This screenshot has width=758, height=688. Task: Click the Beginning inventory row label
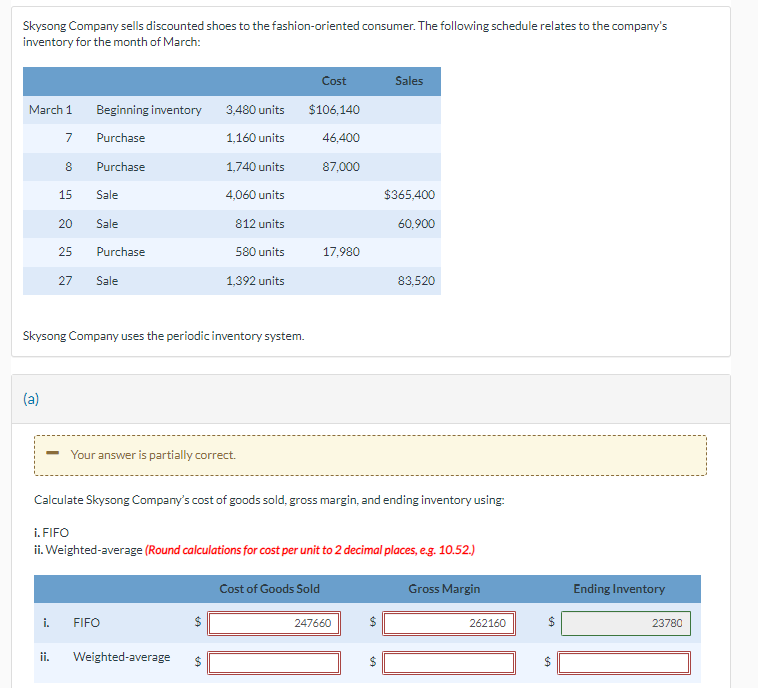pyautogui.click(x=149, y=110)
